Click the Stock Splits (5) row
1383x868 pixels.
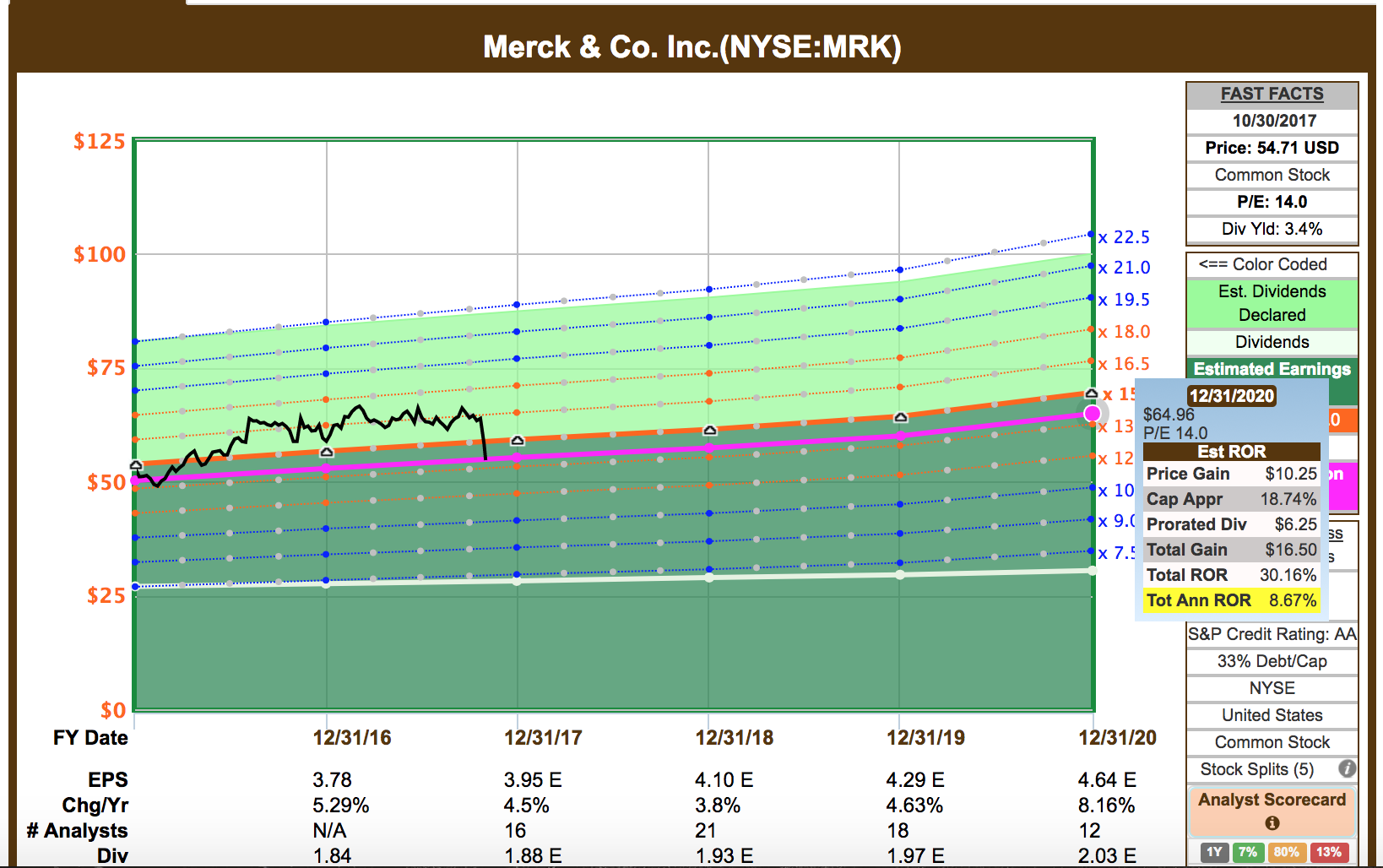tap(1272, 769)
